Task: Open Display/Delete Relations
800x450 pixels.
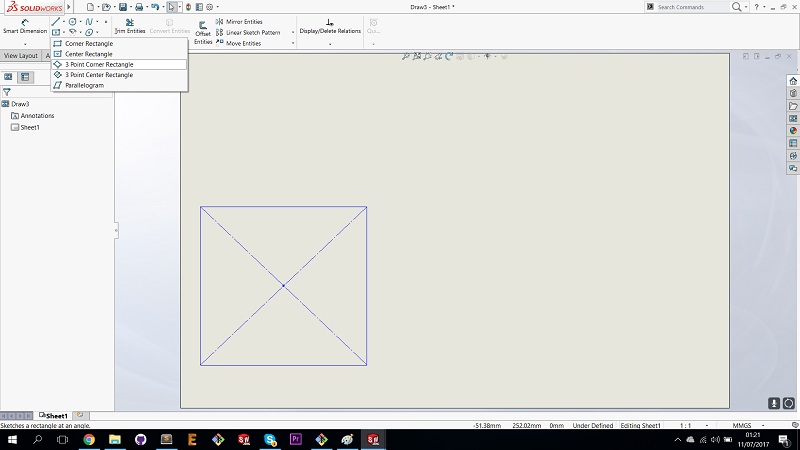Action: [330, 26]
